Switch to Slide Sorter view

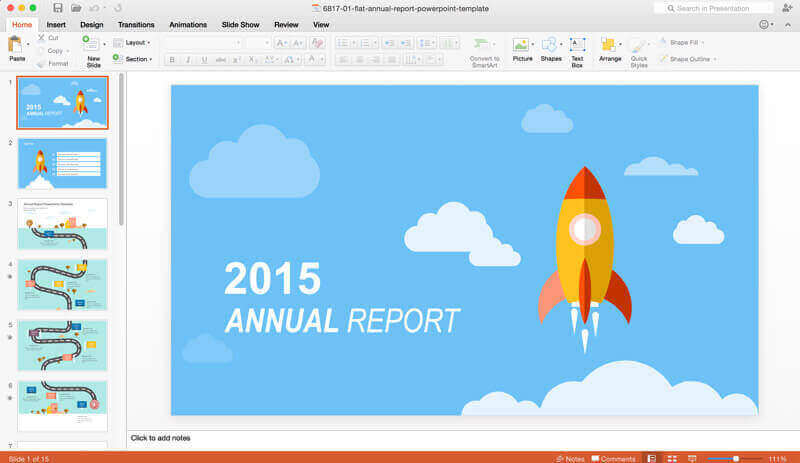point(671,458)
